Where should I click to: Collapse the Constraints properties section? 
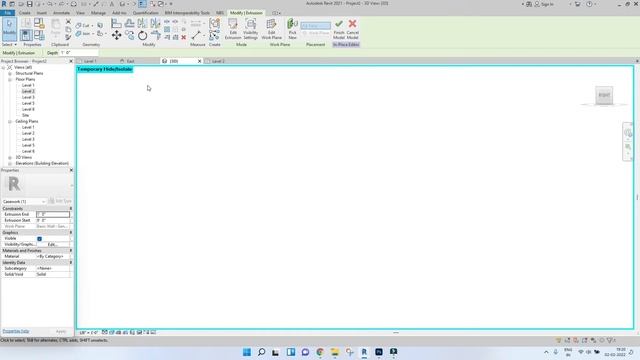pyautogui.click(x=71, y=209)
